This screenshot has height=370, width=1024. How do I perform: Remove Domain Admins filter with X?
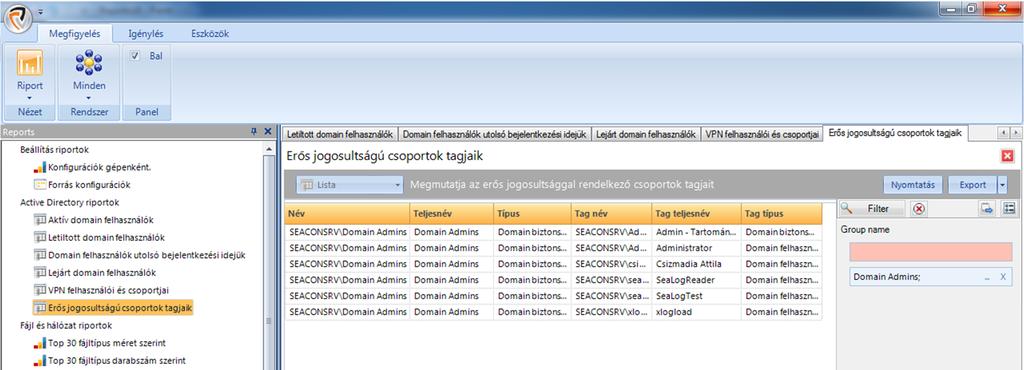point(1003,277)
